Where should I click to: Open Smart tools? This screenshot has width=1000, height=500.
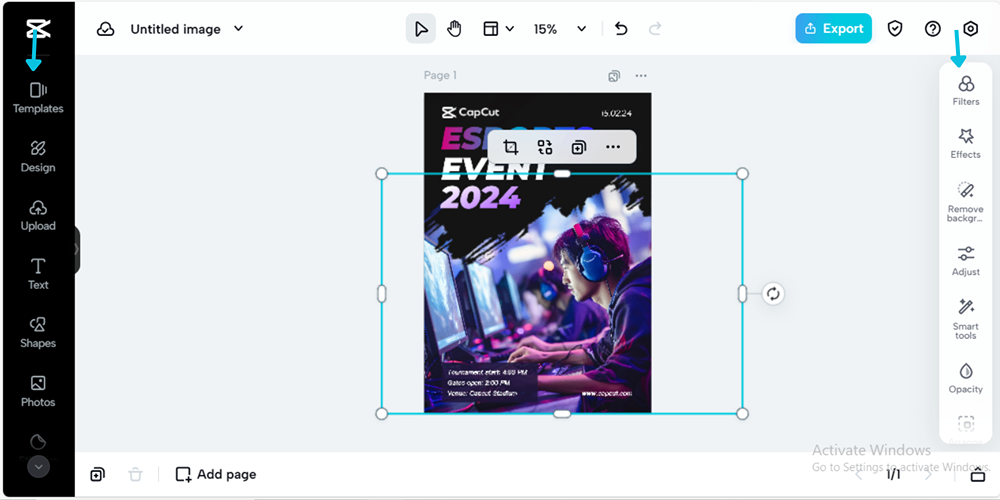point(966,320)
